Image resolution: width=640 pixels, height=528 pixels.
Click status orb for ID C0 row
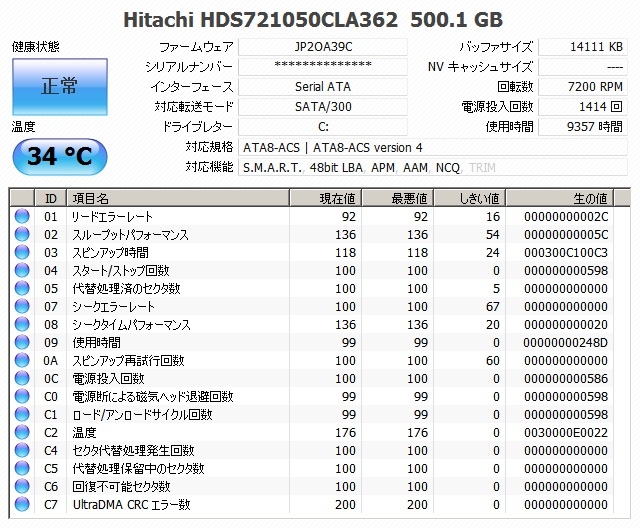coord(22,396)
